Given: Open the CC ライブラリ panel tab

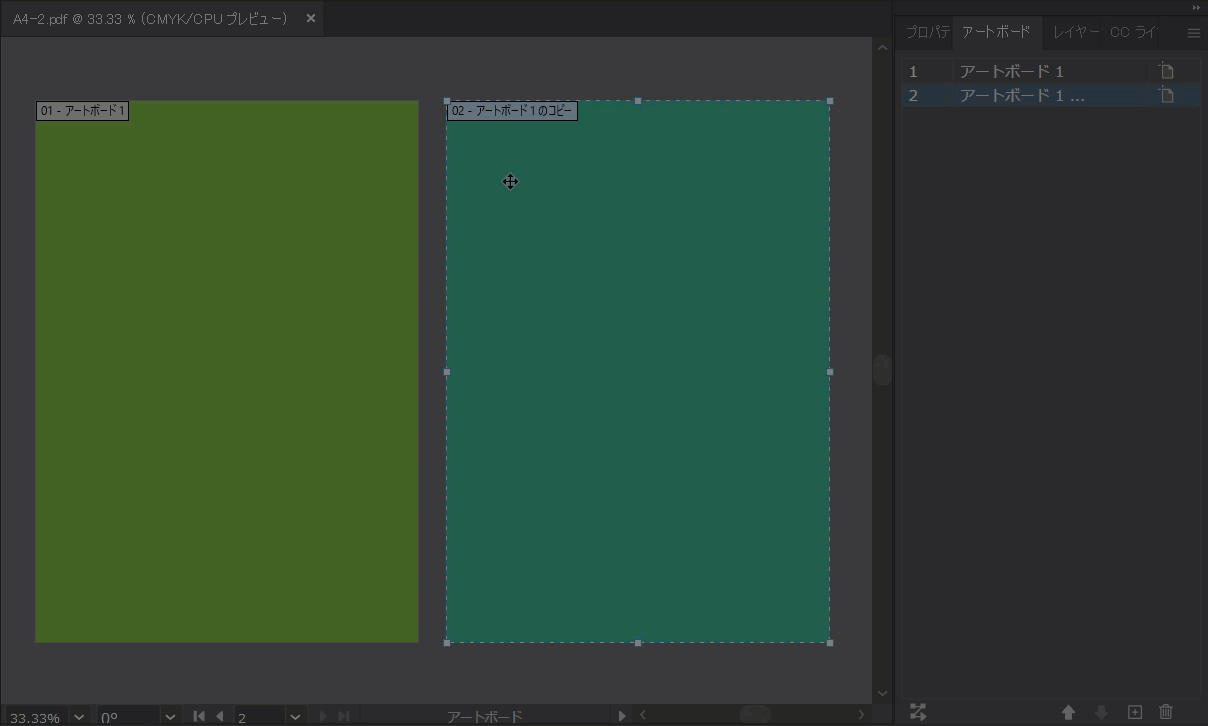Looking at the screenshot, I should (1133, 32).
